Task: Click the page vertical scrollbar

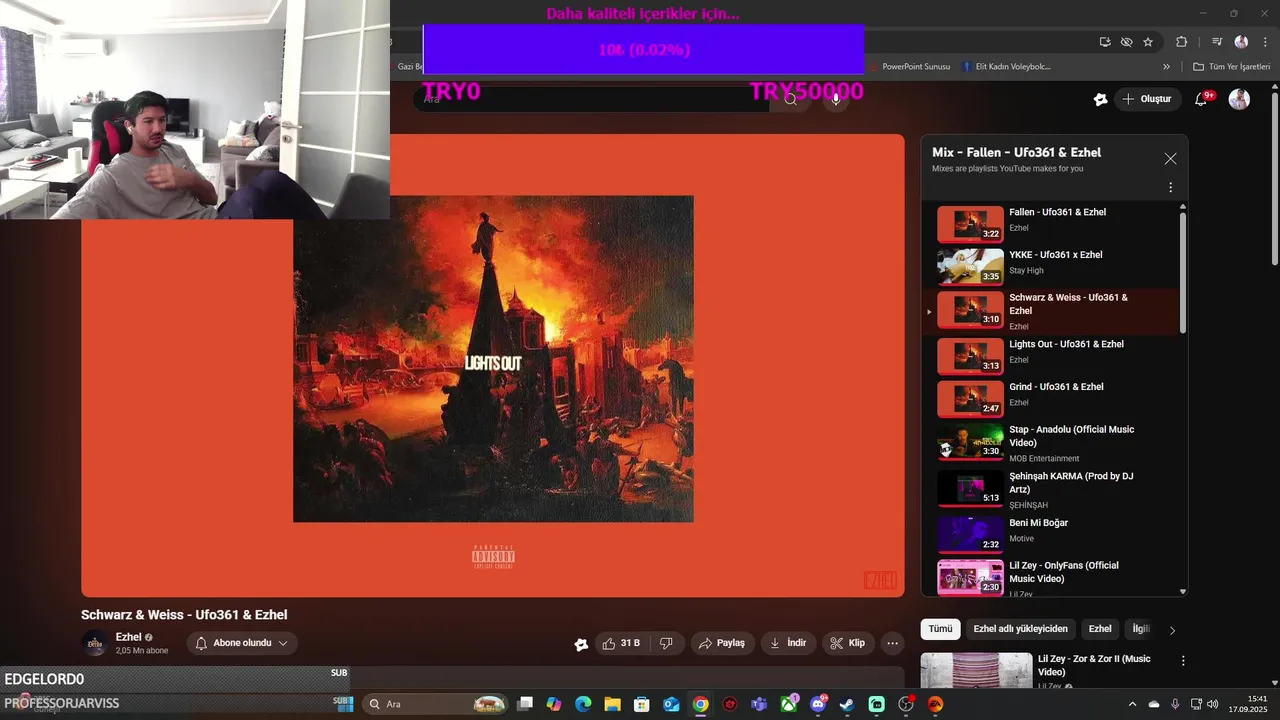Action: [1274, 180]
